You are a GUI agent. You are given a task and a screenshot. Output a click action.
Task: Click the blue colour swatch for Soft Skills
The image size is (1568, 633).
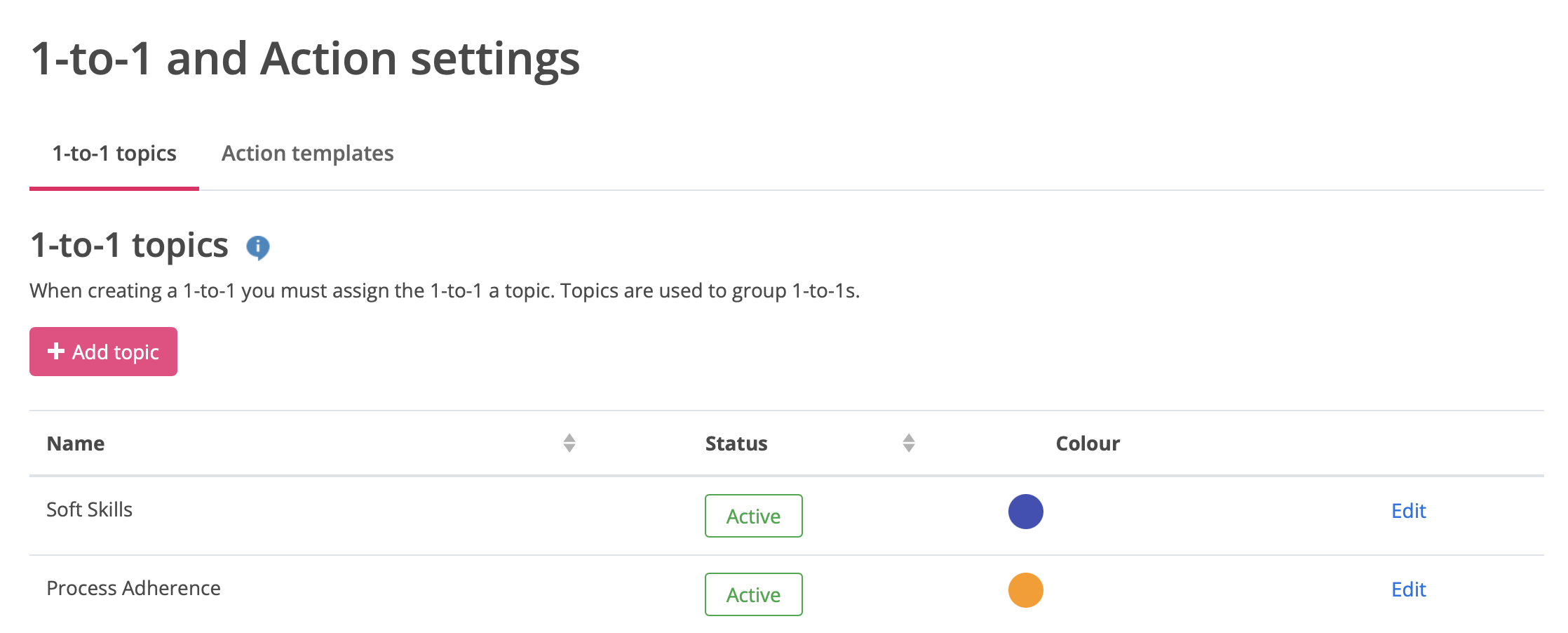pos(1025,512)
